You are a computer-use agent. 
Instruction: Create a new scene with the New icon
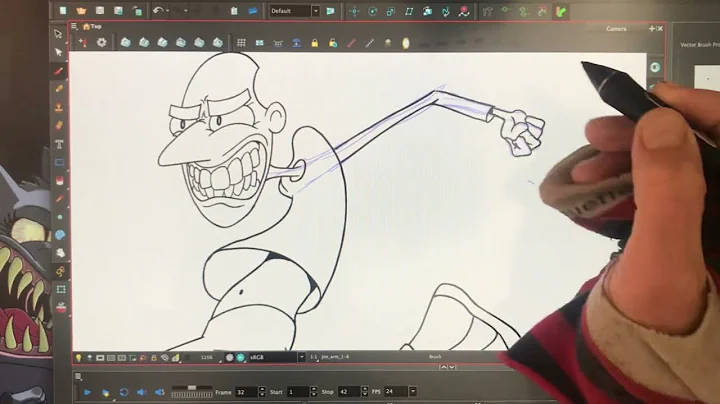[63, 11]
